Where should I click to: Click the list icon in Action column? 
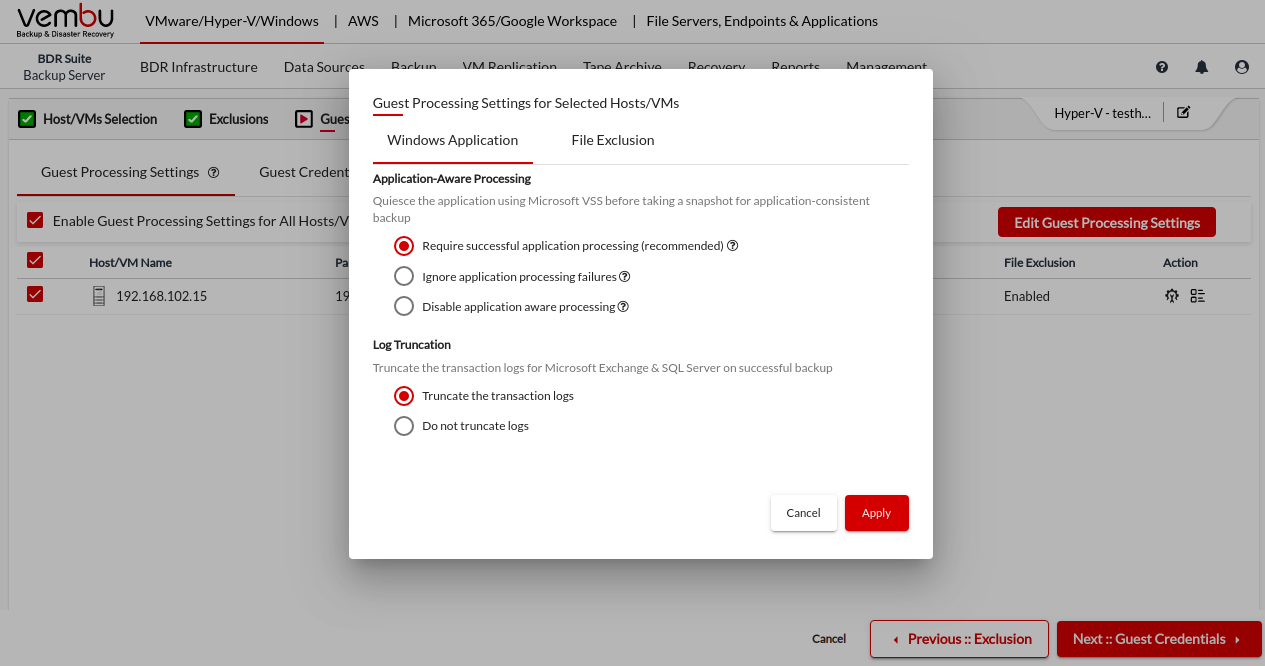[1198, 296]
